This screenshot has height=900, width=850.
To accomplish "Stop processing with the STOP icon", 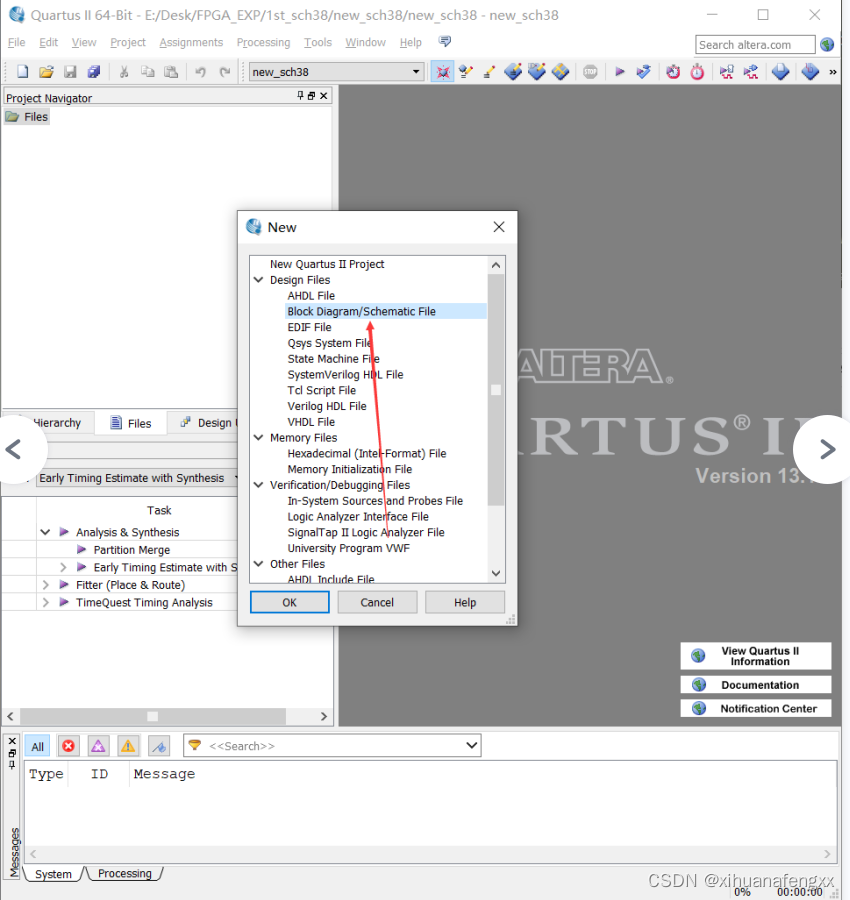I will (x=590, y=71).
